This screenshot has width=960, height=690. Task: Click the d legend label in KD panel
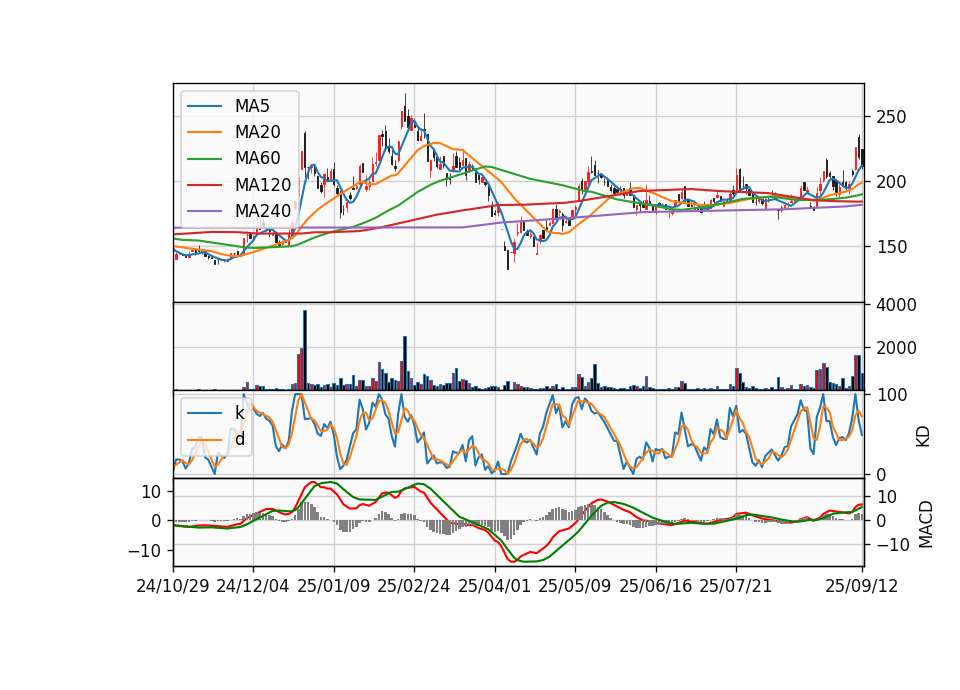tap(240, 439)
